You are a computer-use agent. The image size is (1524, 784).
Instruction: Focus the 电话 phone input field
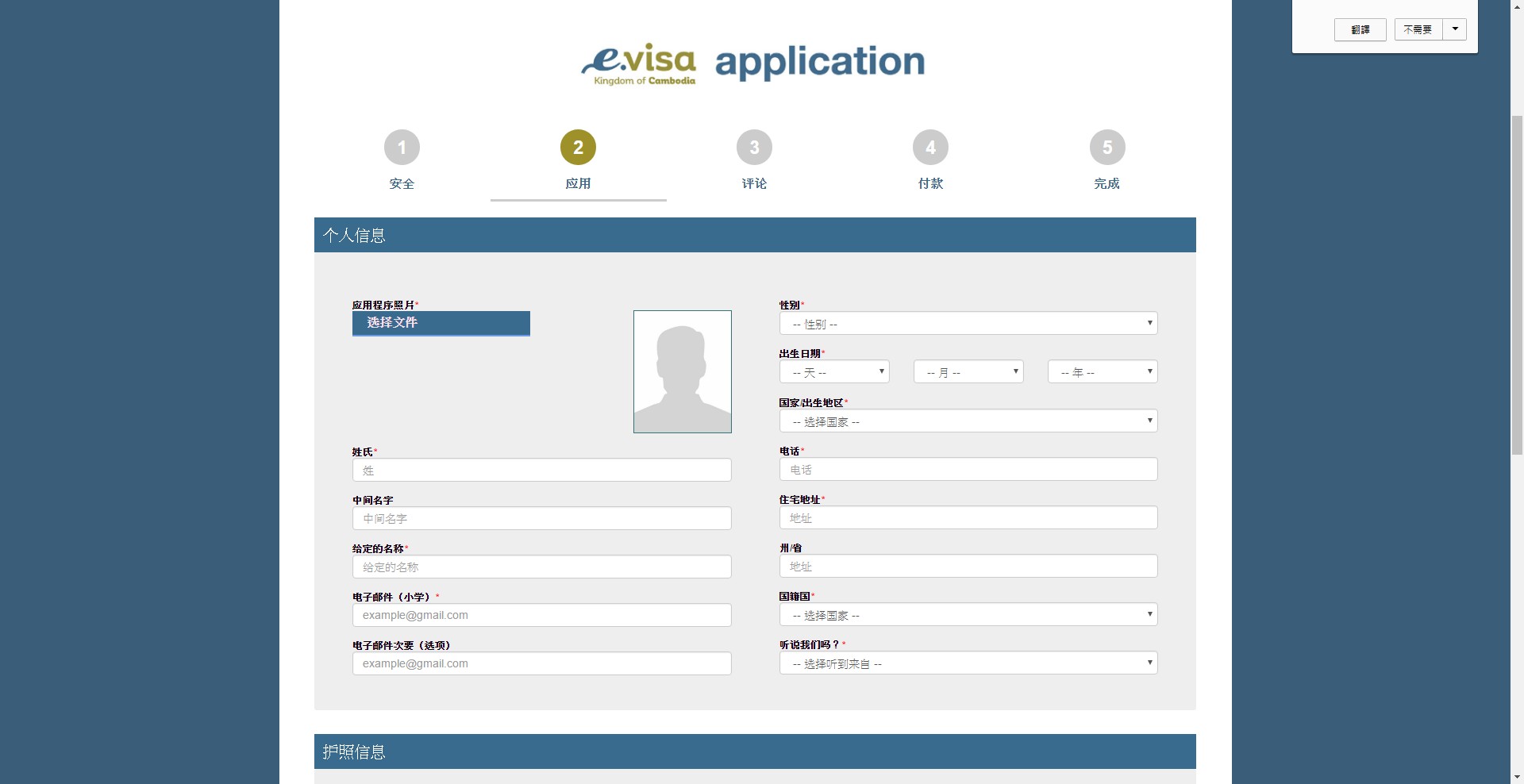(x=968, y=469)
